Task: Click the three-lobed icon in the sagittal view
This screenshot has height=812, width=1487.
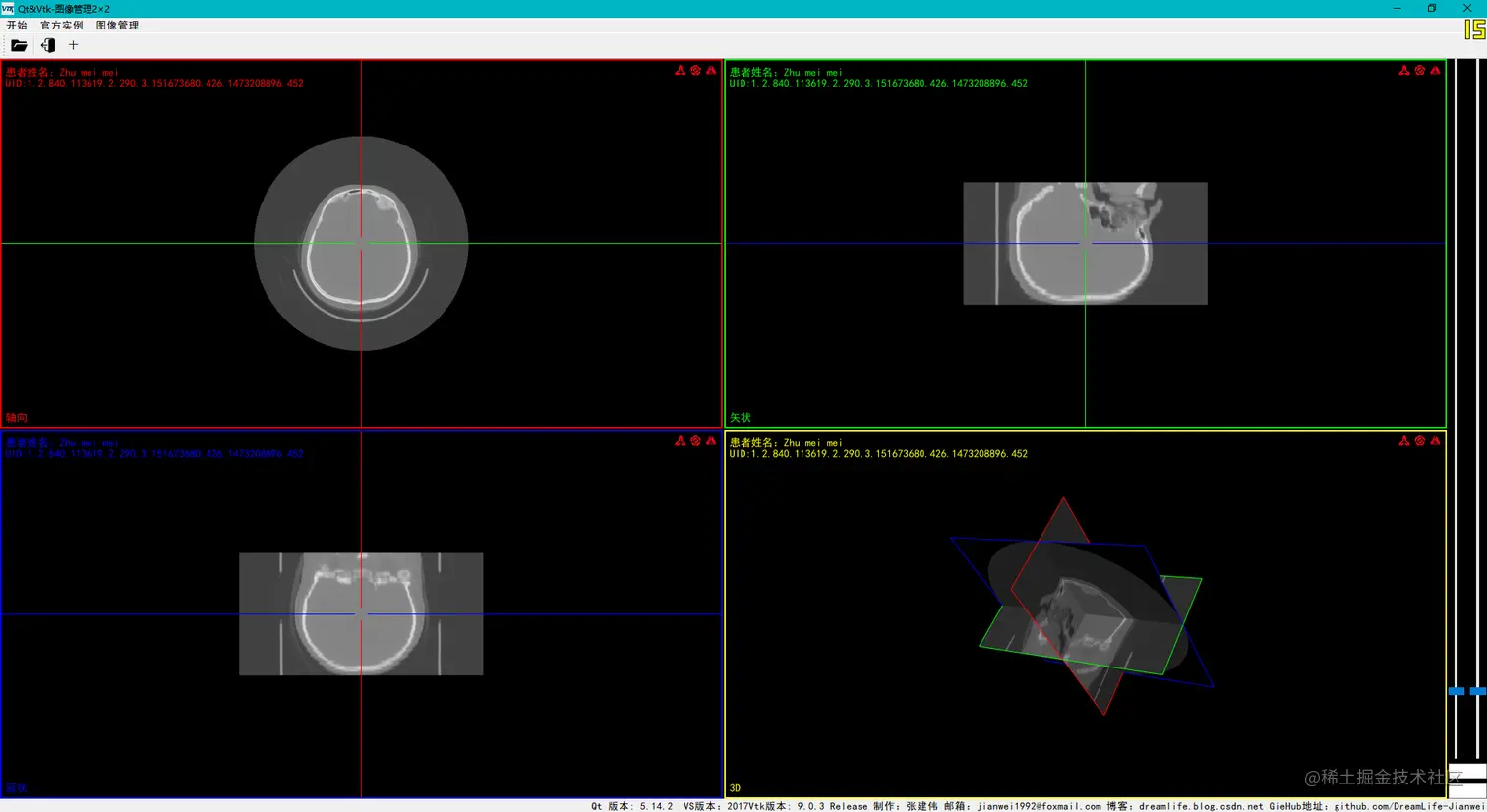Action: tap(1403, 71)
